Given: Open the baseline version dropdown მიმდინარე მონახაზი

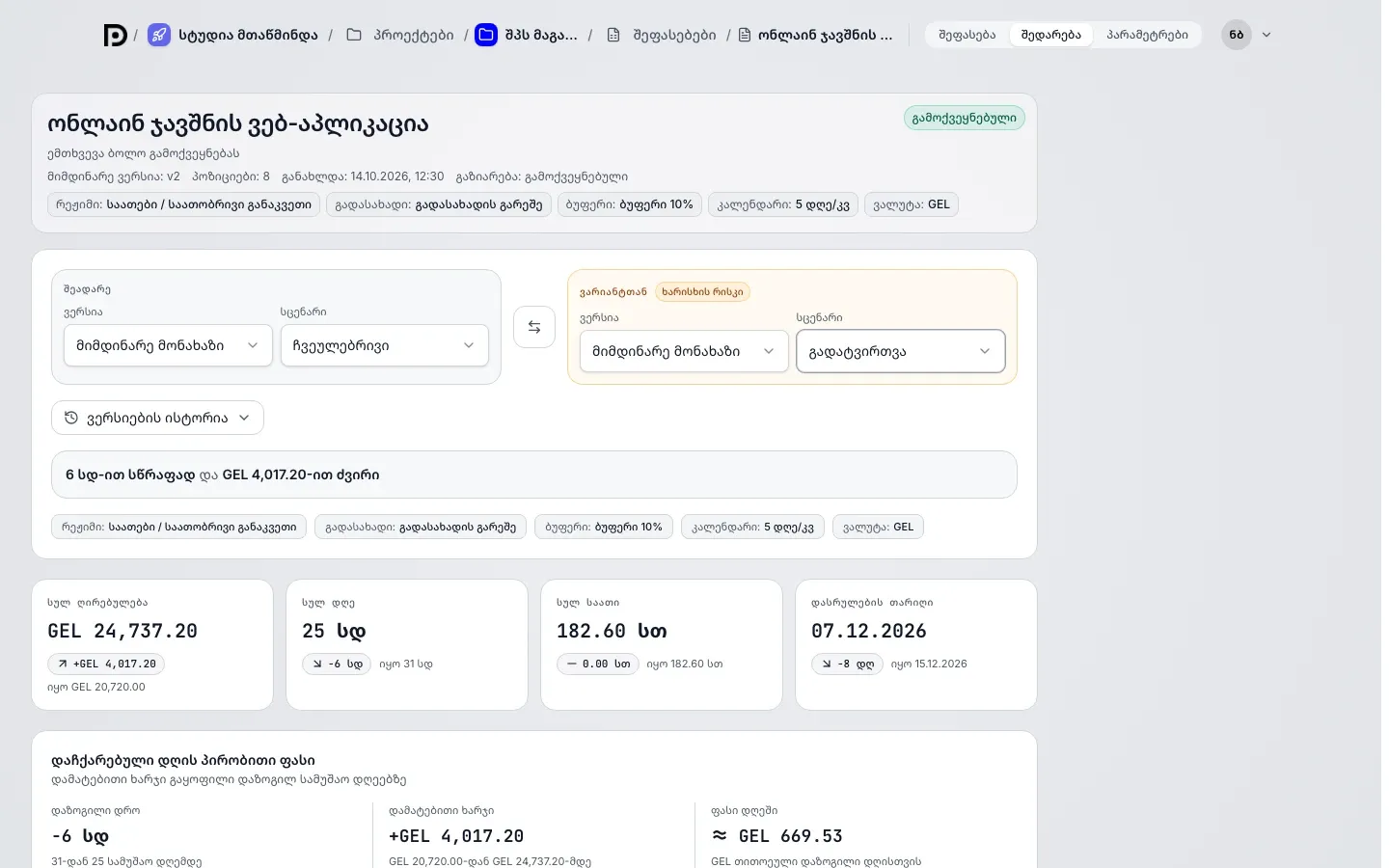Looking at the screenshot, I should click(x=168, y=345).
